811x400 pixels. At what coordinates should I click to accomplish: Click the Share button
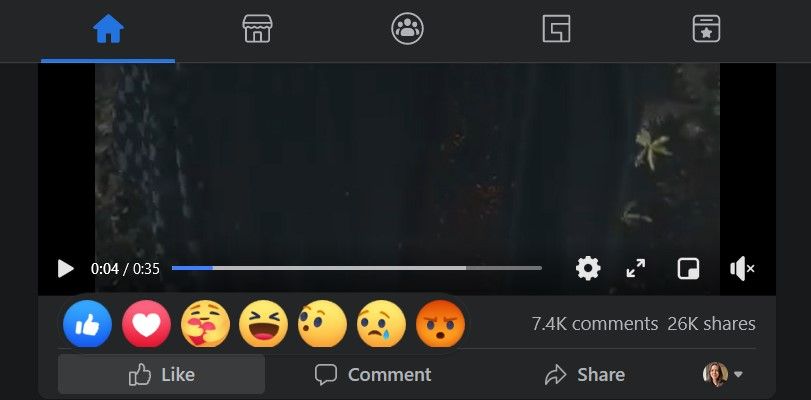click(585, 374)
